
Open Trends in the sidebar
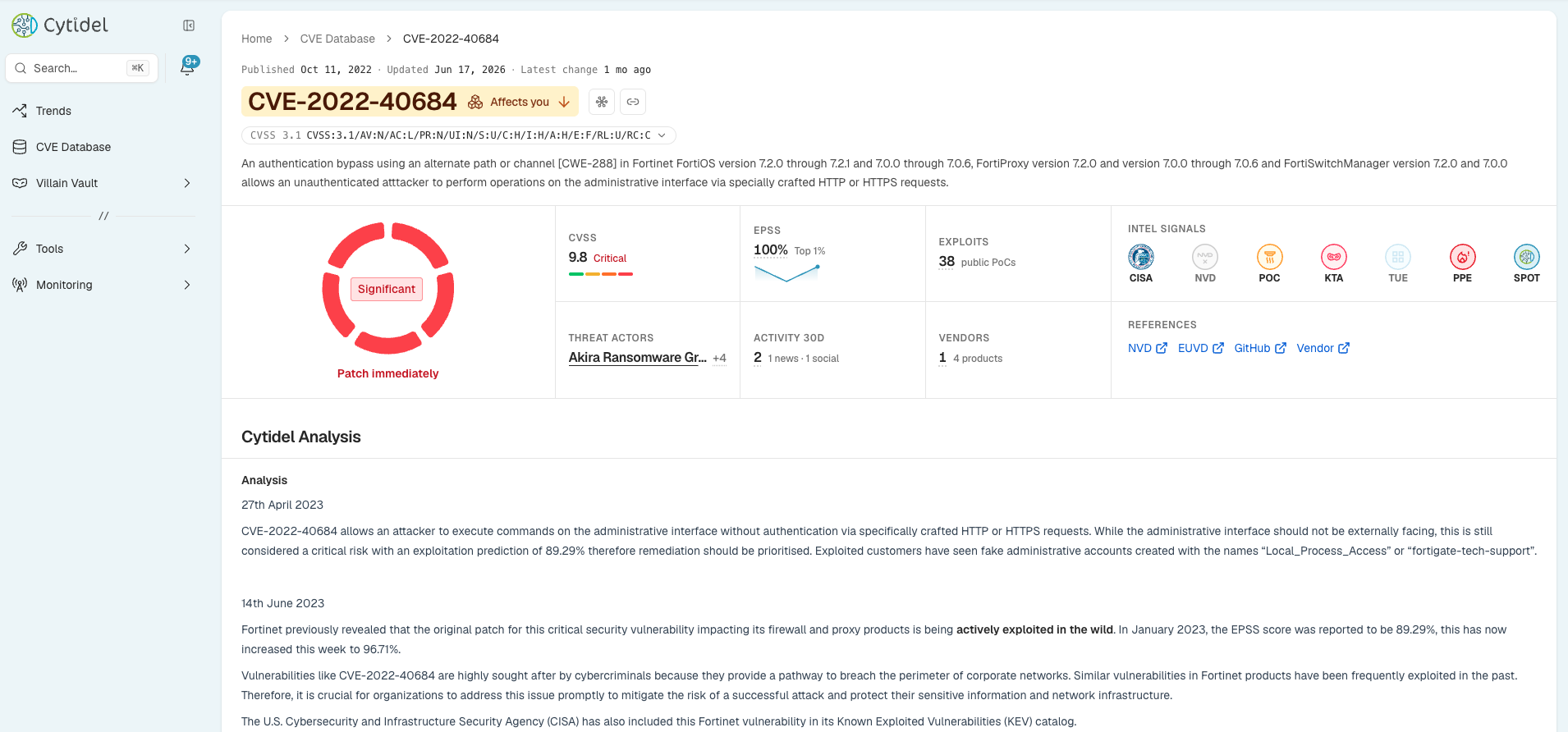[x=103, y=111]
